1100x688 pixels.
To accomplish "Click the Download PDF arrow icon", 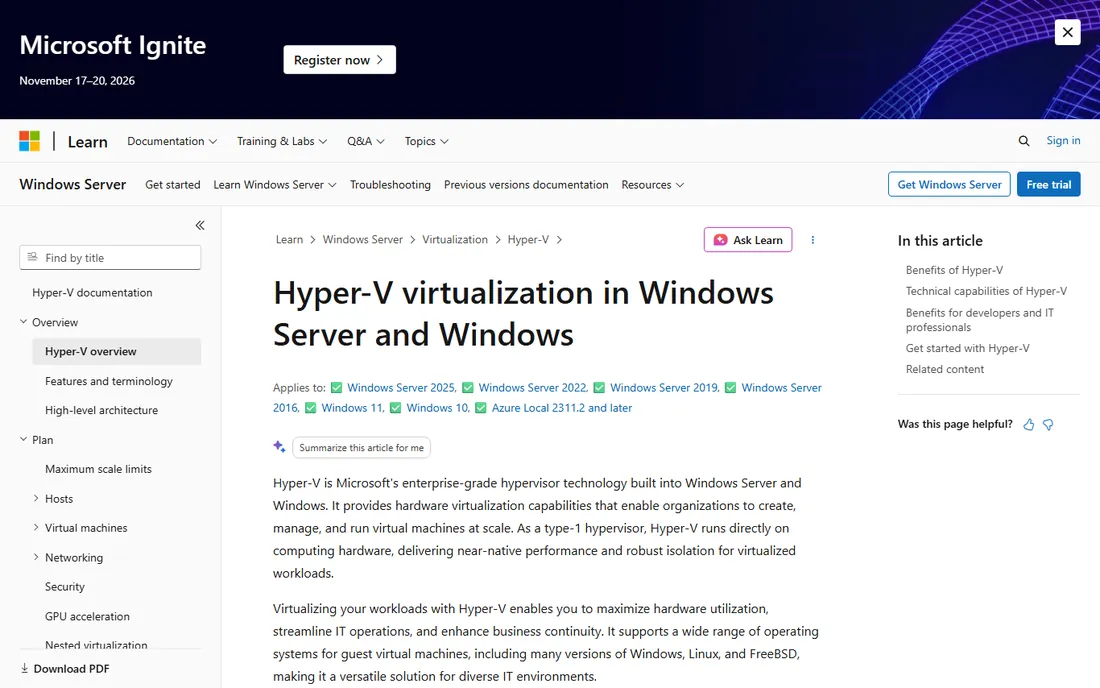I will [x=25, y=668].
